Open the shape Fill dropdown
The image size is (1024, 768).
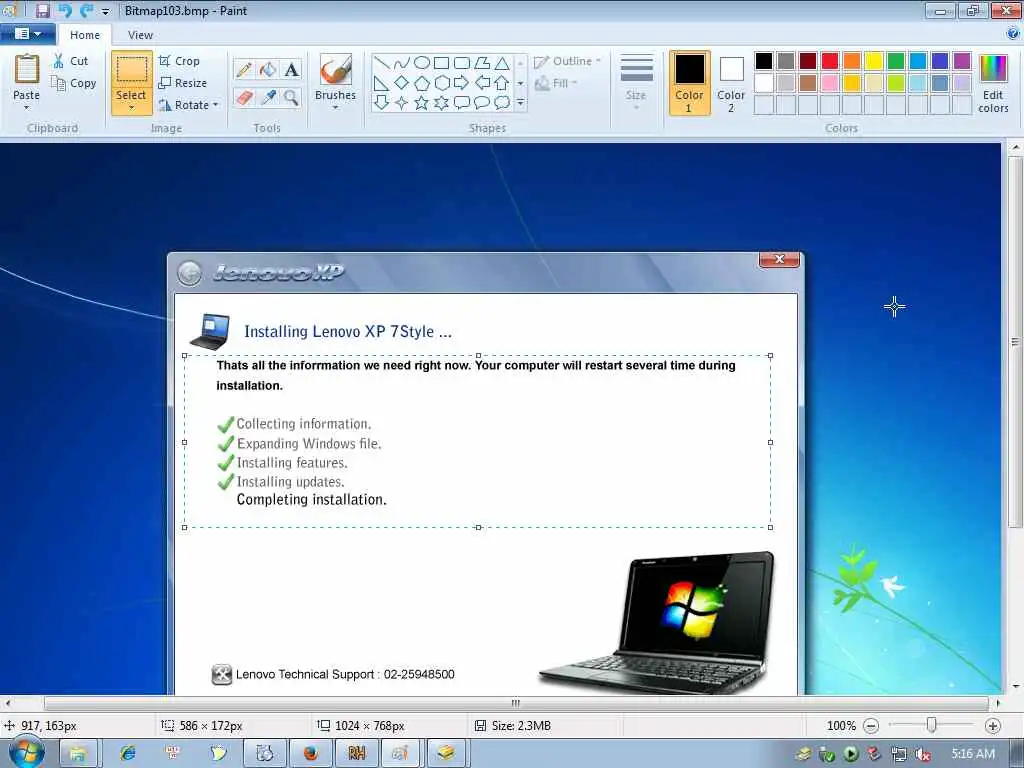(556, 83)
